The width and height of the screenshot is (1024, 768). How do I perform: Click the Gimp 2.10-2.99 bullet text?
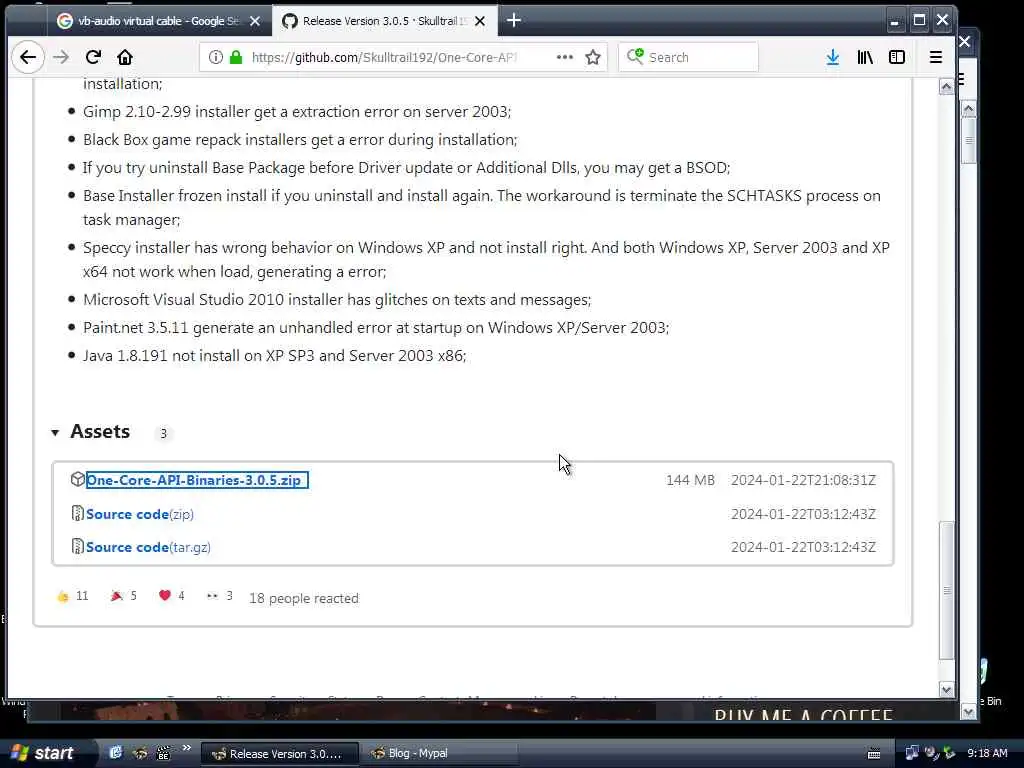(x=297, y=112)
